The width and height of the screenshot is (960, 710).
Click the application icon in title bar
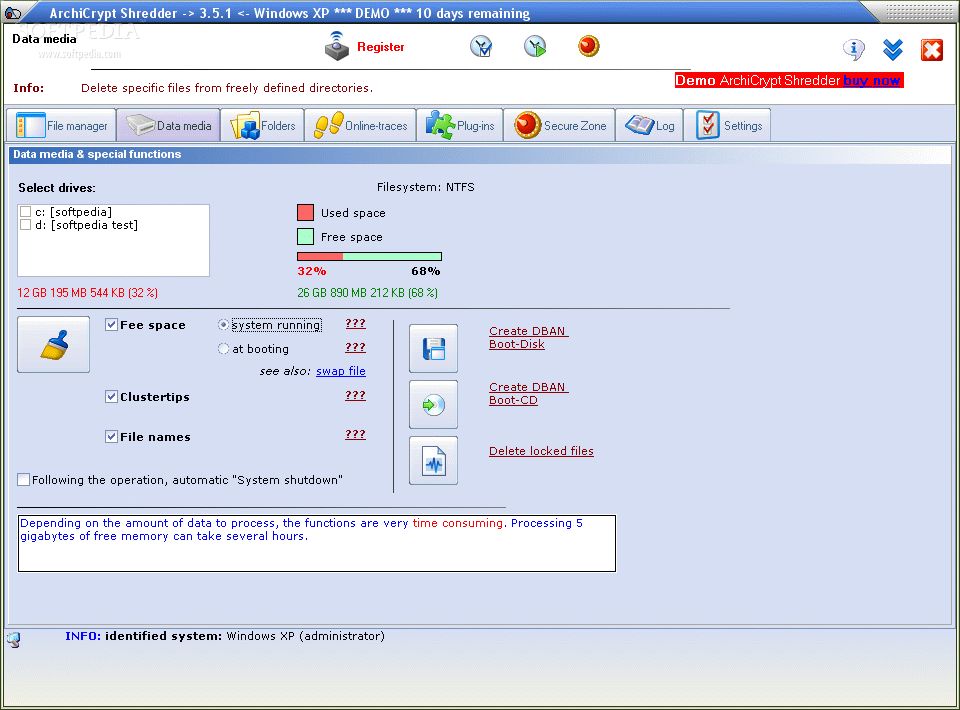(12, 12)
